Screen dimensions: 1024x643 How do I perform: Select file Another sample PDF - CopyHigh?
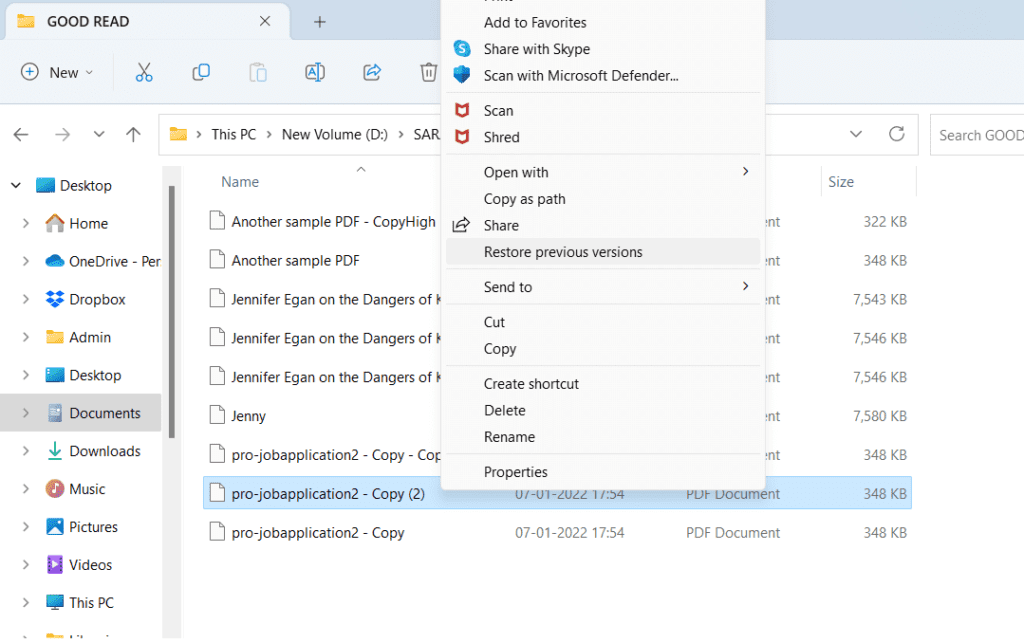333,222
